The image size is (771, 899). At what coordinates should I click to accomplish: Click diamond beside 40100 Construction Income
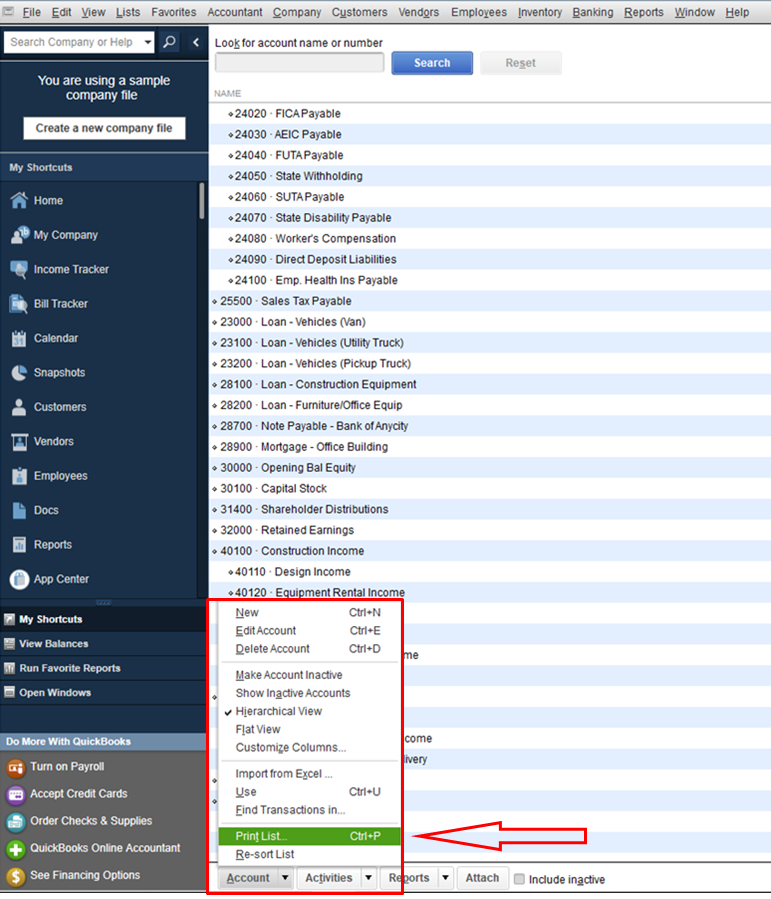pyautogui.click(x=215, y=552)
